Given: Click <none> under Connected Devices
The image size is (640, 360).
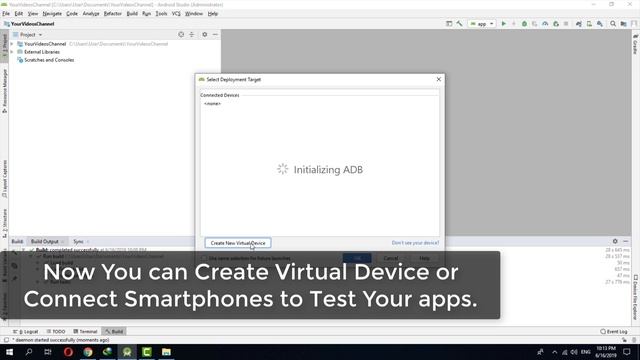Looking at the screenshot, I should point(212,104).
